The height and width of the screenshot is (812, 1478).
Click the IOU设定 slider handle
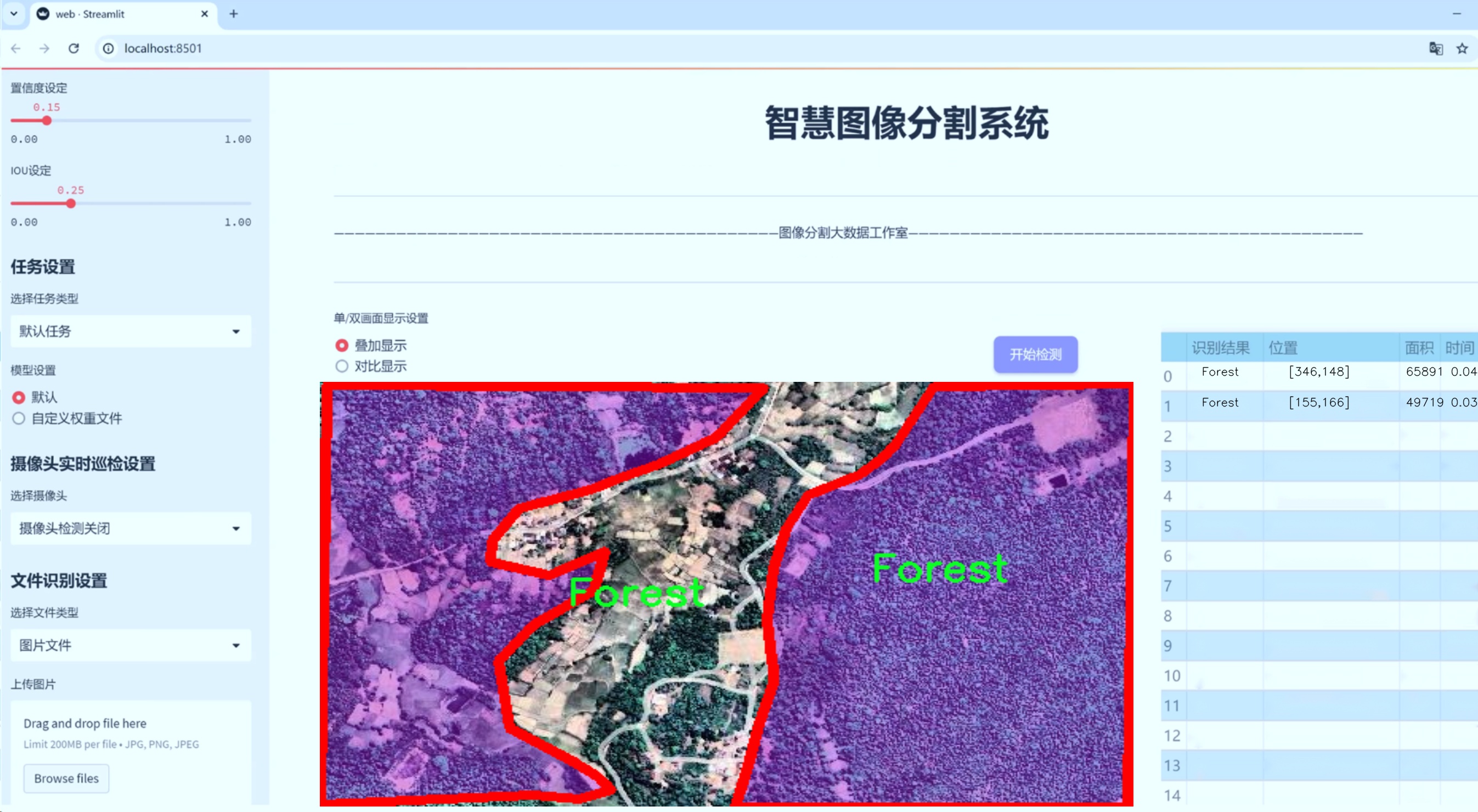[x=71, y=203]
